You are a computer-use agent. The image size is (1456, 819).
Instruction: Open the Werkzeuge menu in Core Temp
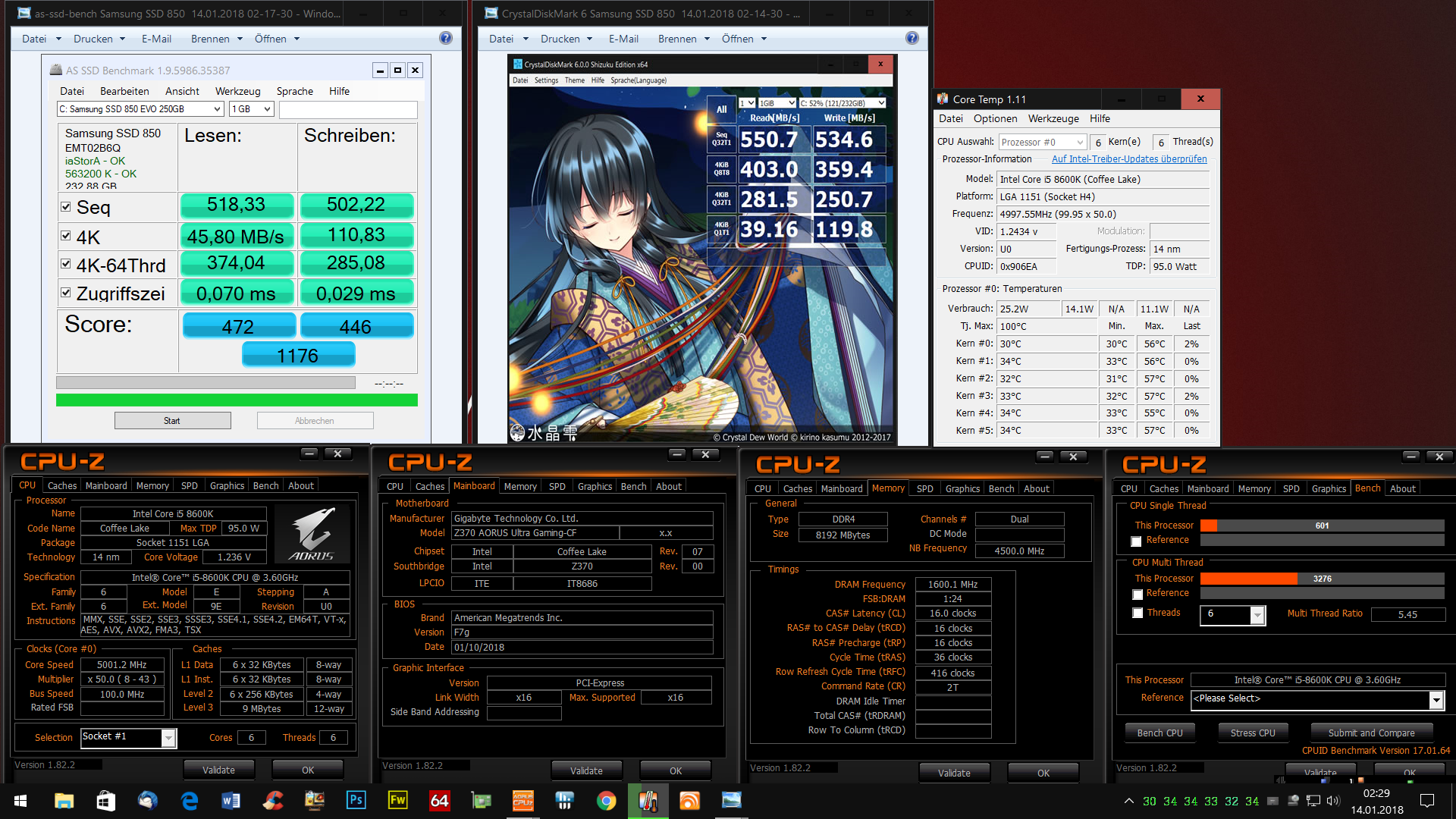click(x=1053, y=118)
